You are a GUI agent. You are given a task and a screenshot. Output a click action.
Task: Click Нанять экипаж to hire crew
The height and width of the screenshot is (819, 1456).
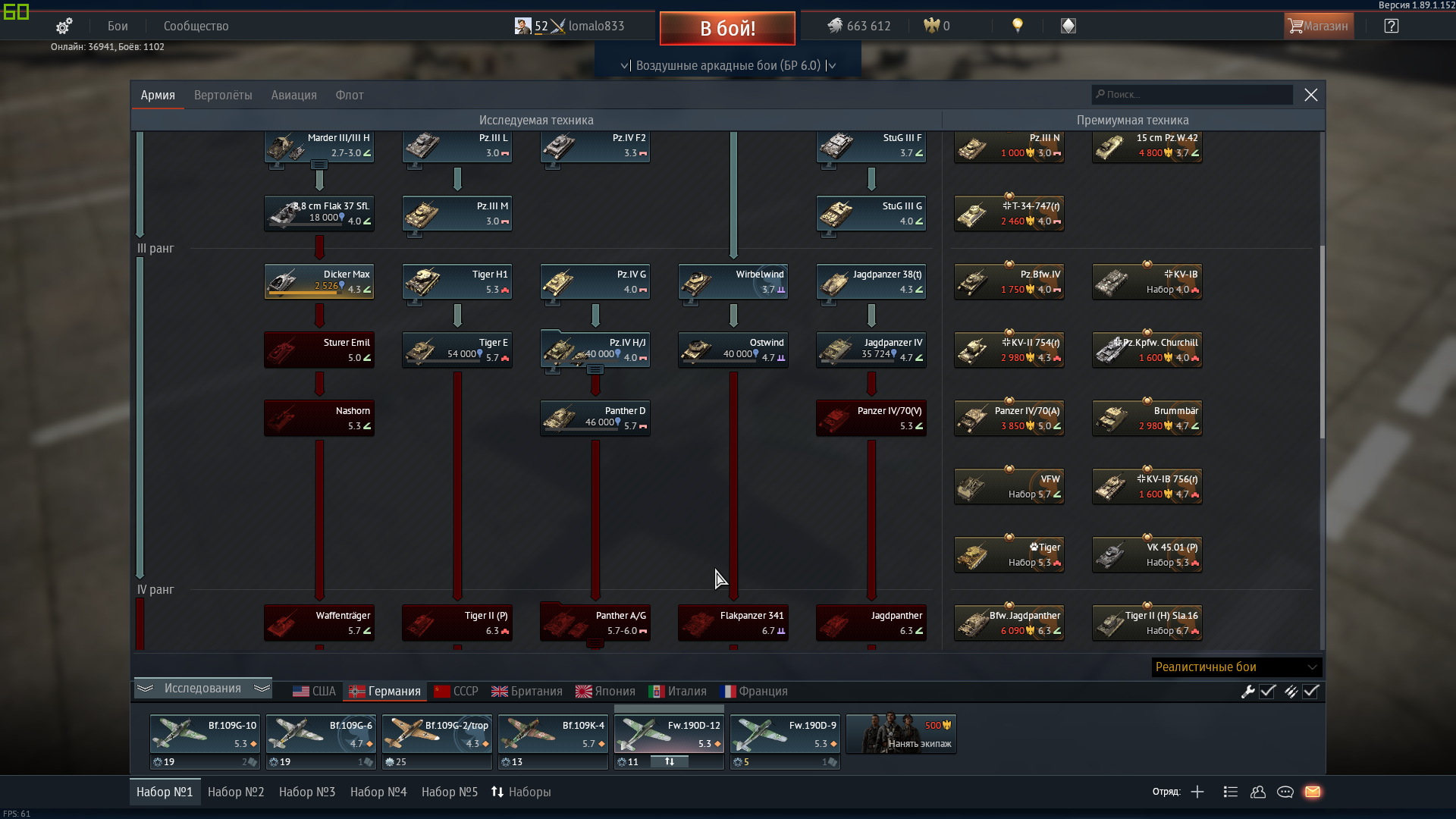point(901,733)
